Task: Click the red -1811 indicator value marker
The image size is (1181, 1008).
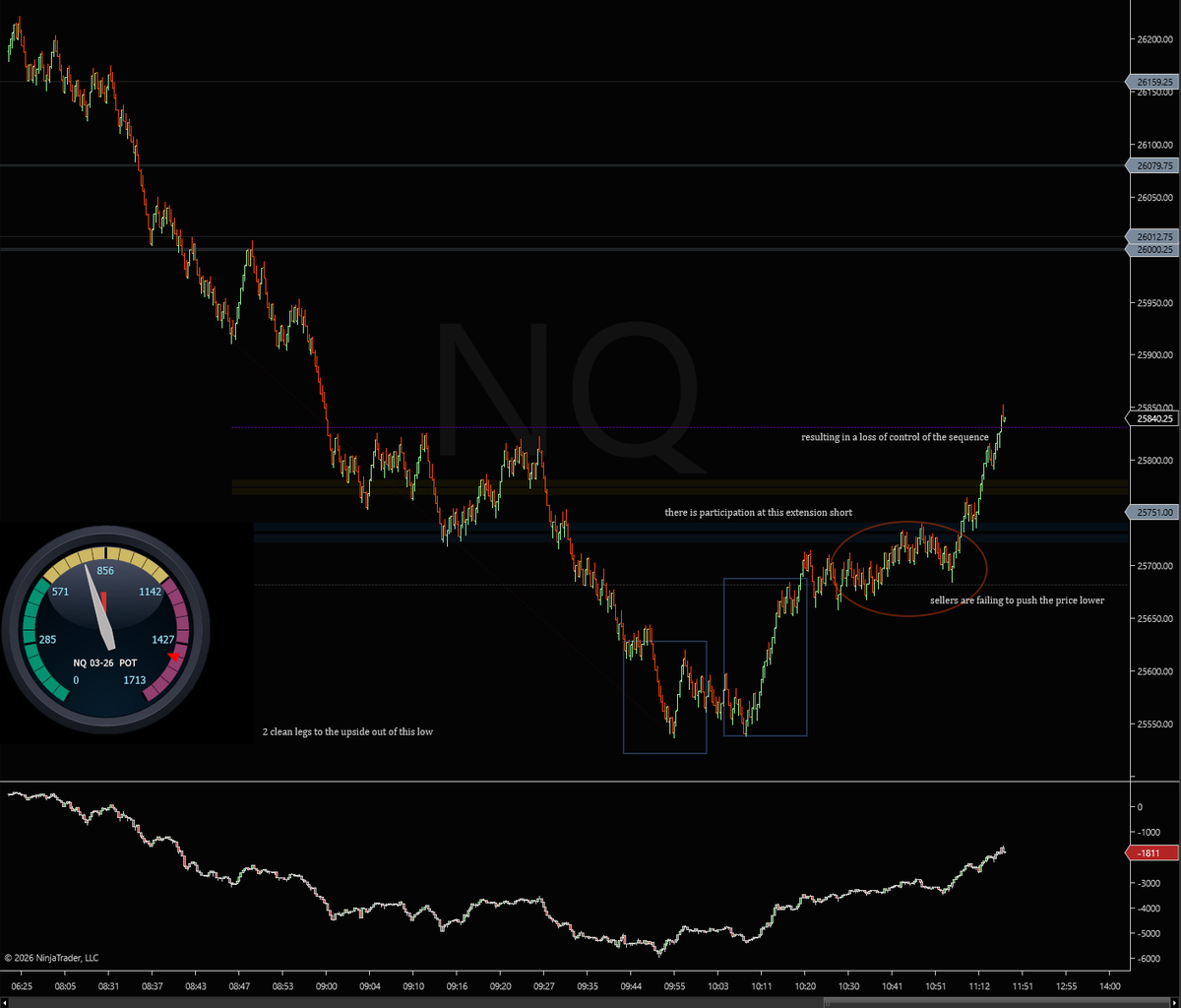Action: [x=1152, y=853]
